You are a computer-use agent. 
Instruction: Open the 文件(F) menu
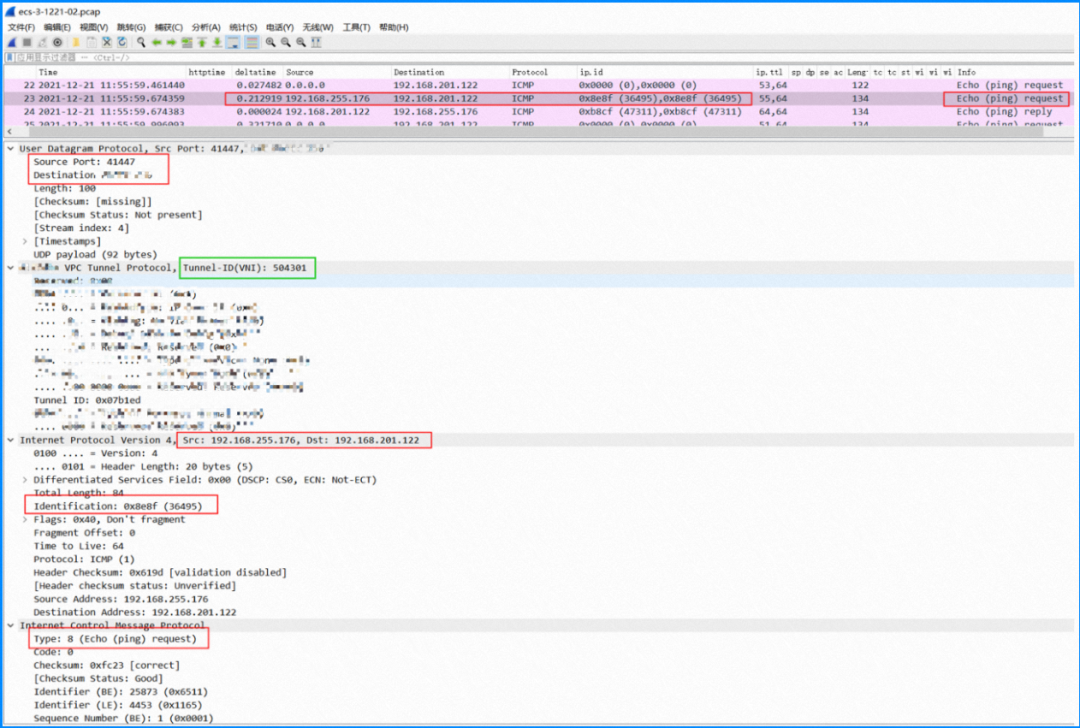(x=21, y=28)
